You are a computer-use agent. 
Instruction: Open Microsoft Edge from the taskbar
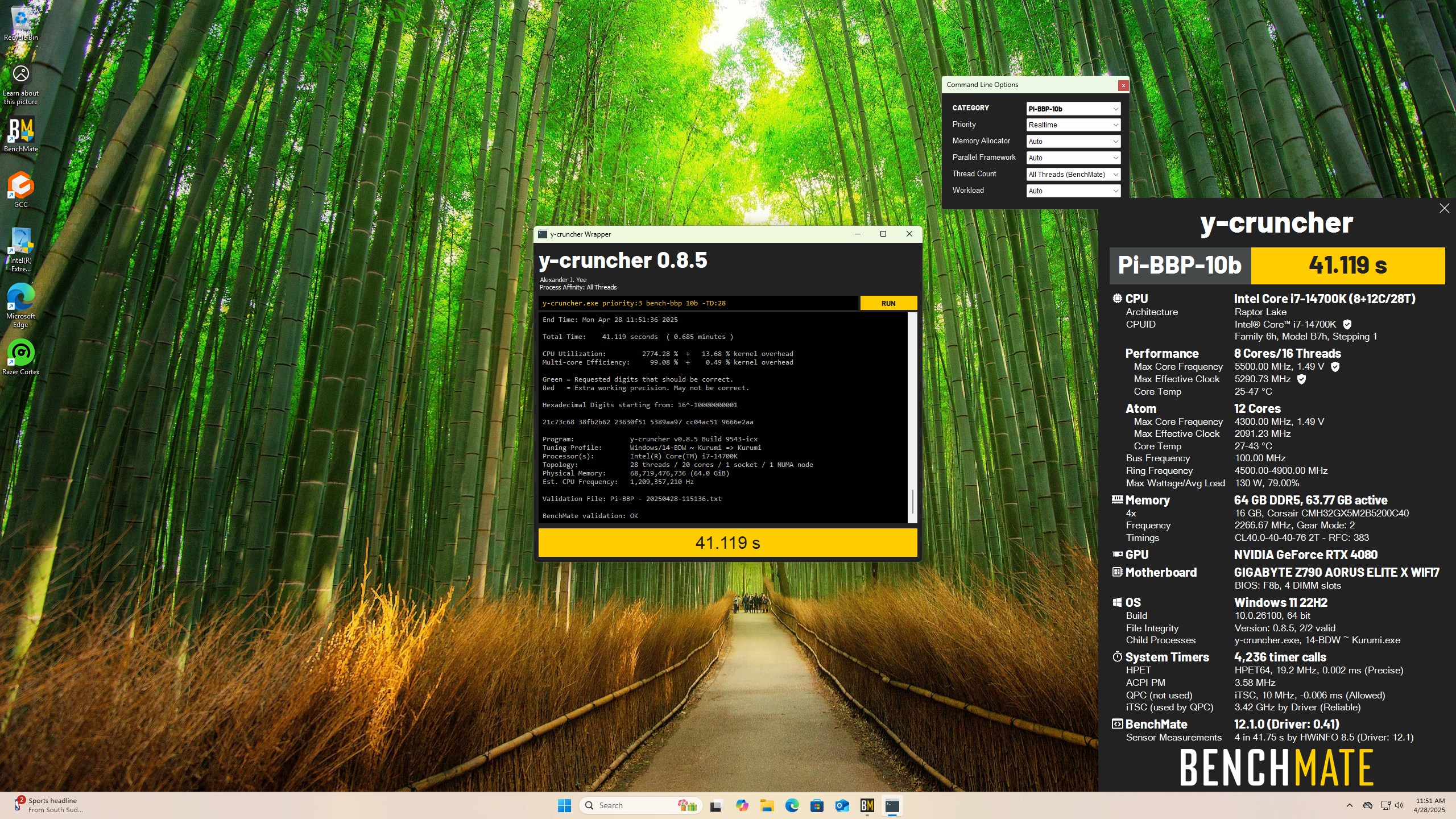click(x=792, y=805)
